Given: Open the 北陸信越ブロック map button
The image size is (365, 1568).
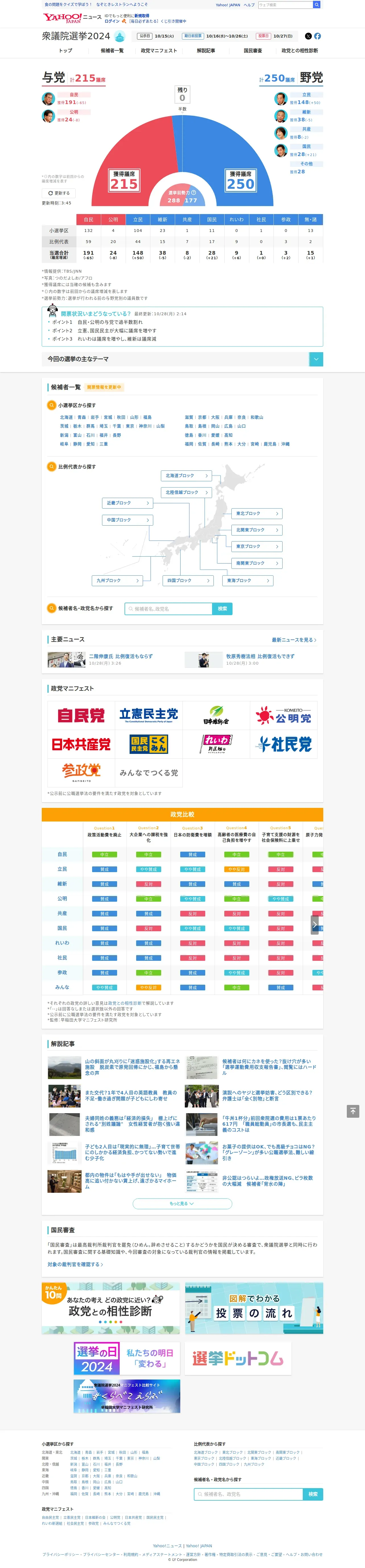Looking at the screenshot, I should click(x=187, y=492).
